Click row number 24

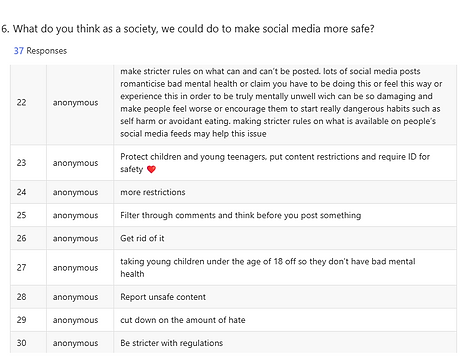pos(21,192)
